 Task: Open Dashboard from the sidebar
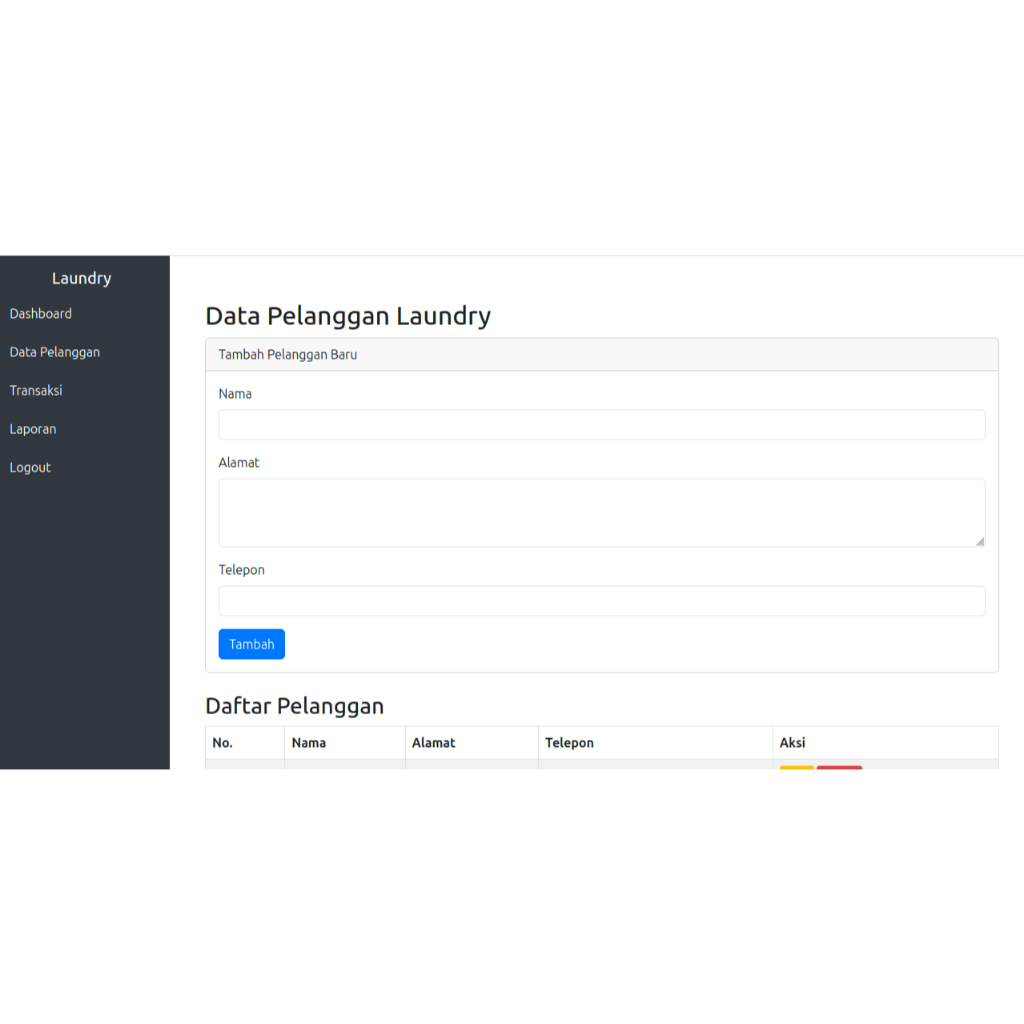[40, 313]
